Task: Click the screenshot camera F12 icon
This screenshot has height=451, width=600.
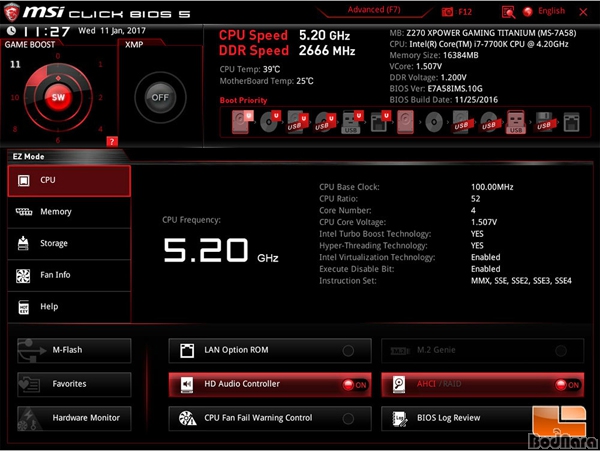Action: (447, 12)
